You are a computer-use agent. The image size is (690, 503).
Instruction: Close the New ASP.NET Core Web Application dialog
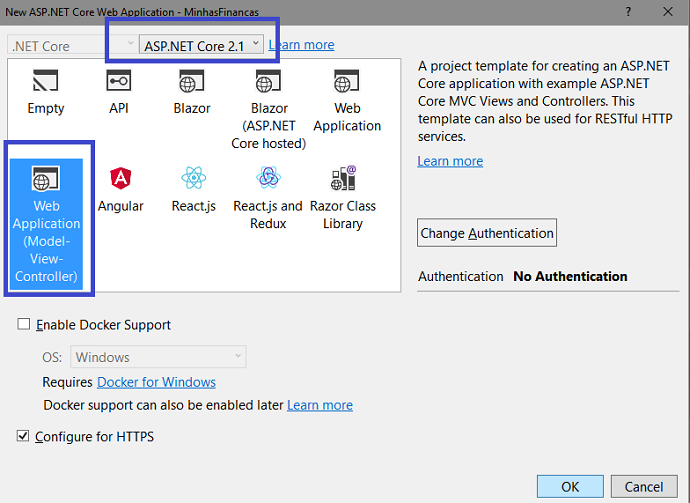pos(668,12)
